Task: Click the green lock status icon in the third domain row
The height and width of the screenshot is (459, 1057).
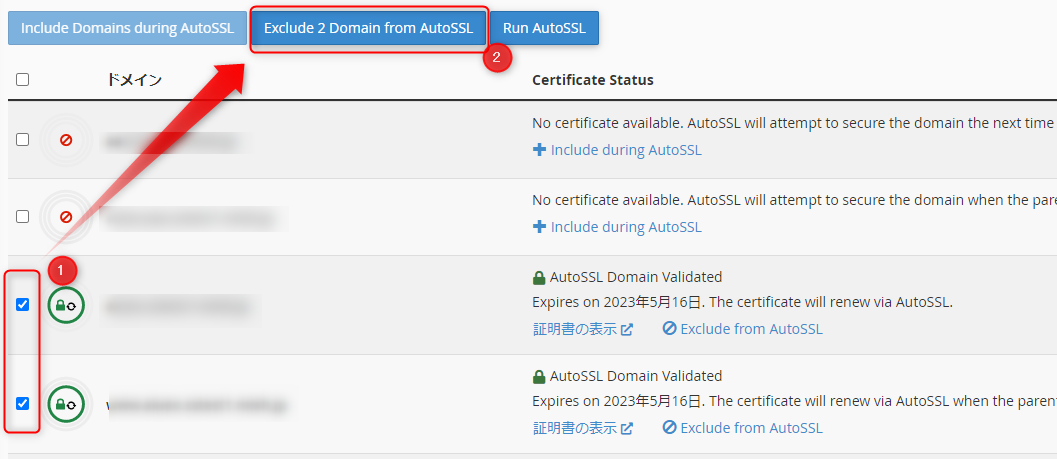Action: pos(66,305)
